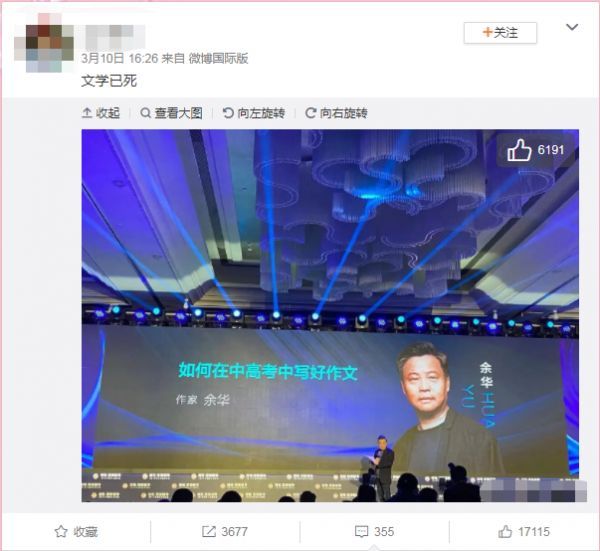Open the post options chevron menu
Viewport: 600px width, 551px height.
coord(572,27)
